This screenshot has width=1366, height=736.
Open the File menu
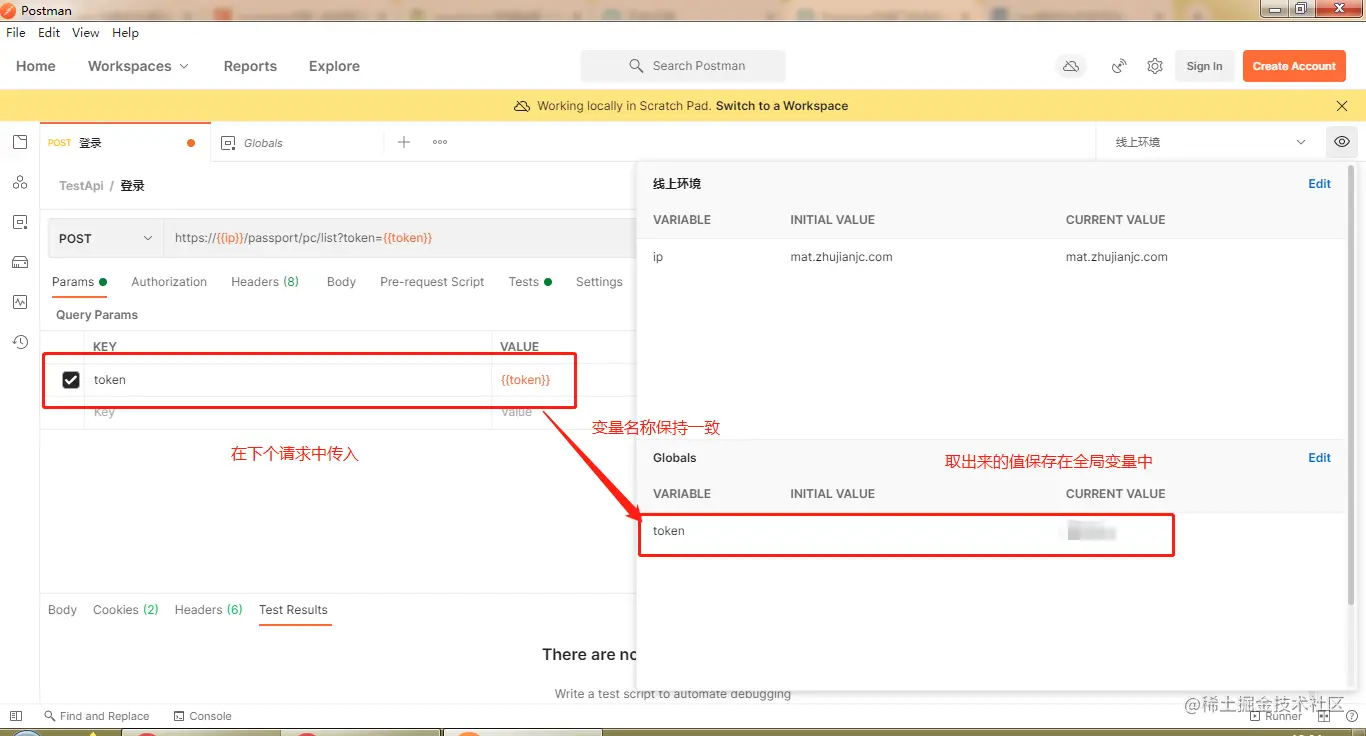pyautogui.click(x=16, y=33)
